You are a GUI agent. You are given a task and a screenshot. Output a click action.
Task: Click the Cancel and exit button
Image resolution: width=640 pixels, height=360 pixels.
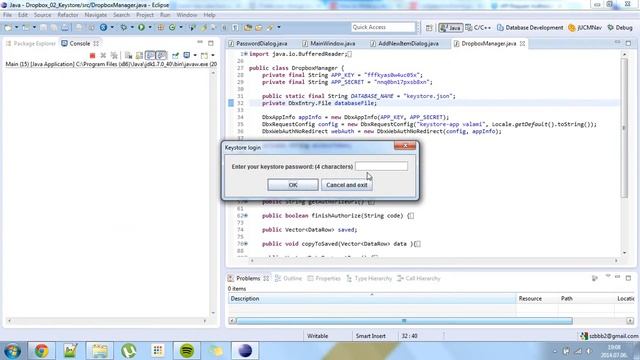347,185
